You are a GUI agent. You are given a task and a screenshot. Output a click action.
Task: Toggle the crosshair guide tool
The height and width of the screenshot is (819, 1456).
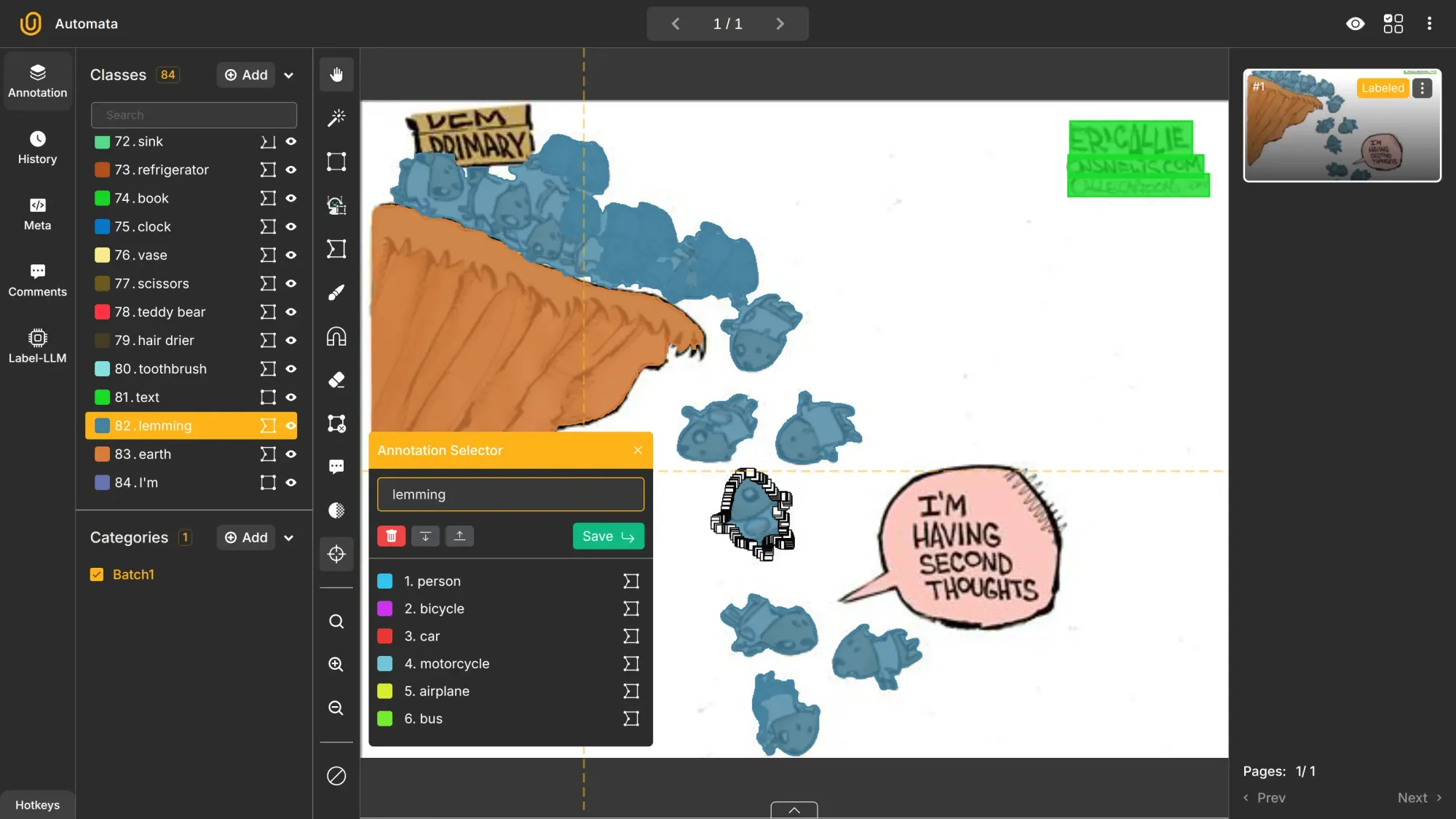point(336,554)
